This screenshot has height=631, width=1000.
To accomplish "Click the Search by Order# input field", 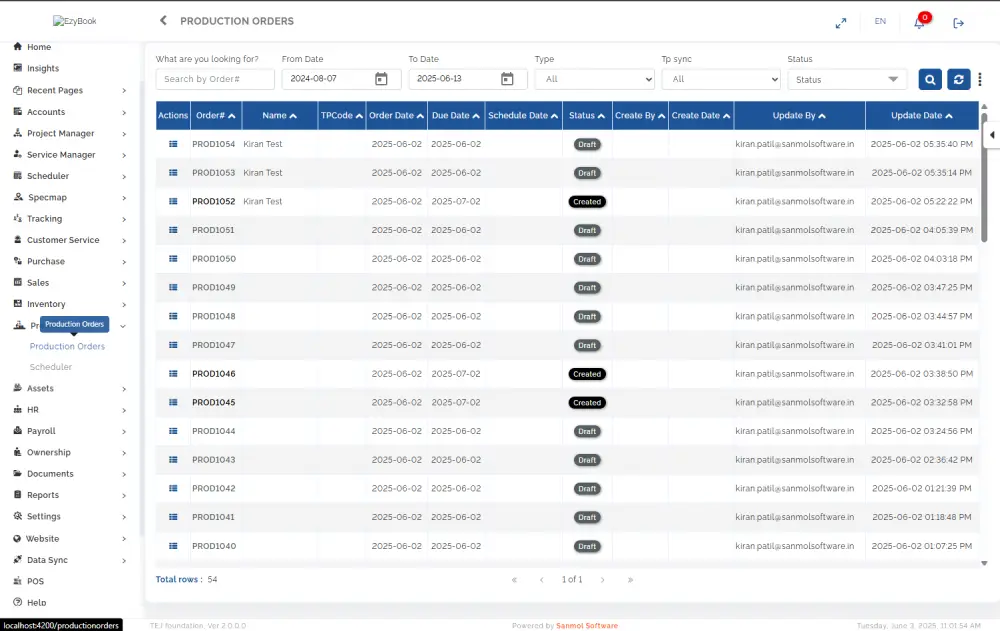I will coord(215,80).
